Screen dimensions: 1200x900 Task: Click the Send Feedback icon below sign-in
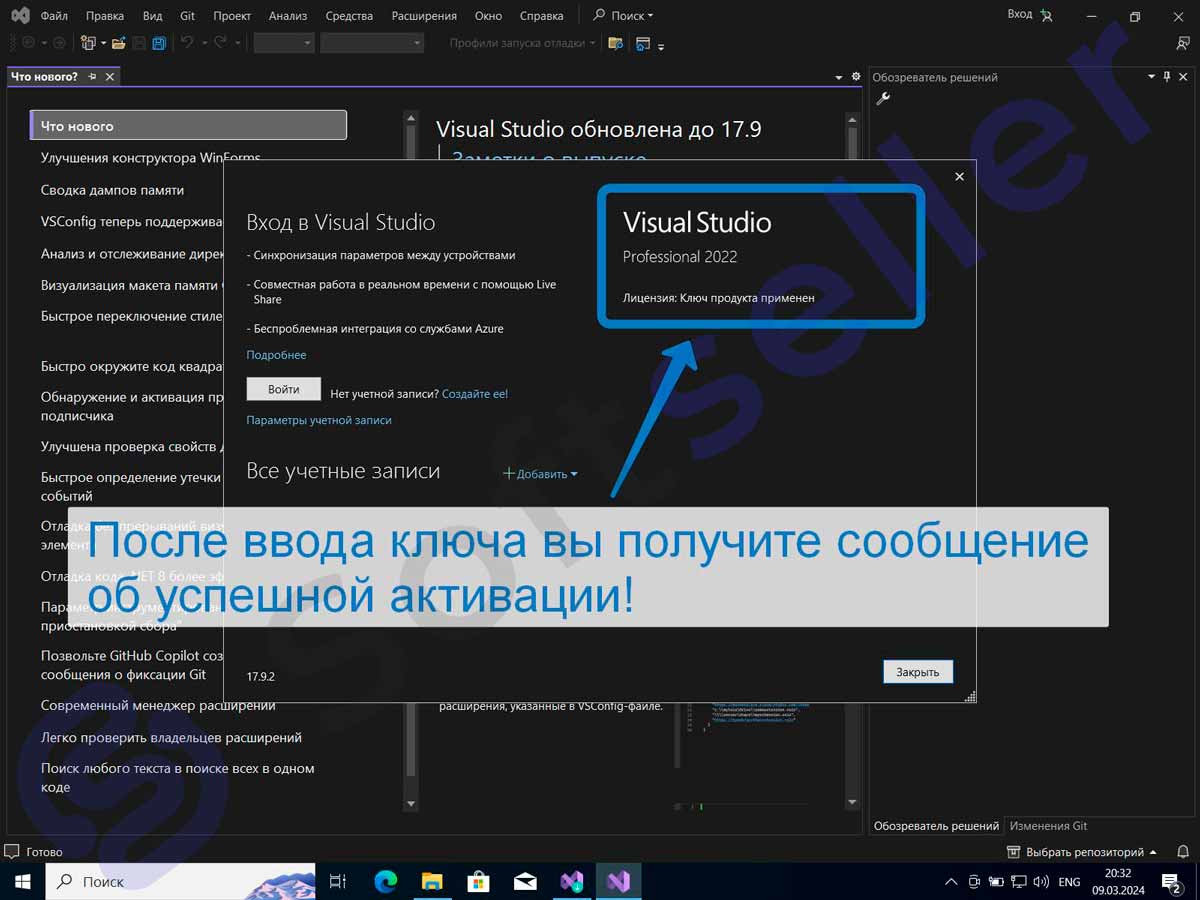tap(1183, 43)
